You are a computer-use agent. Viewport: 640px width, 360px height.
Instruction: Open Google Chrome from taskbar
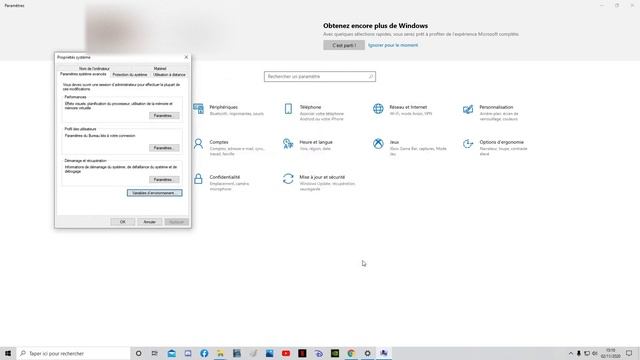pyautogui.click(x=351, y=353)
